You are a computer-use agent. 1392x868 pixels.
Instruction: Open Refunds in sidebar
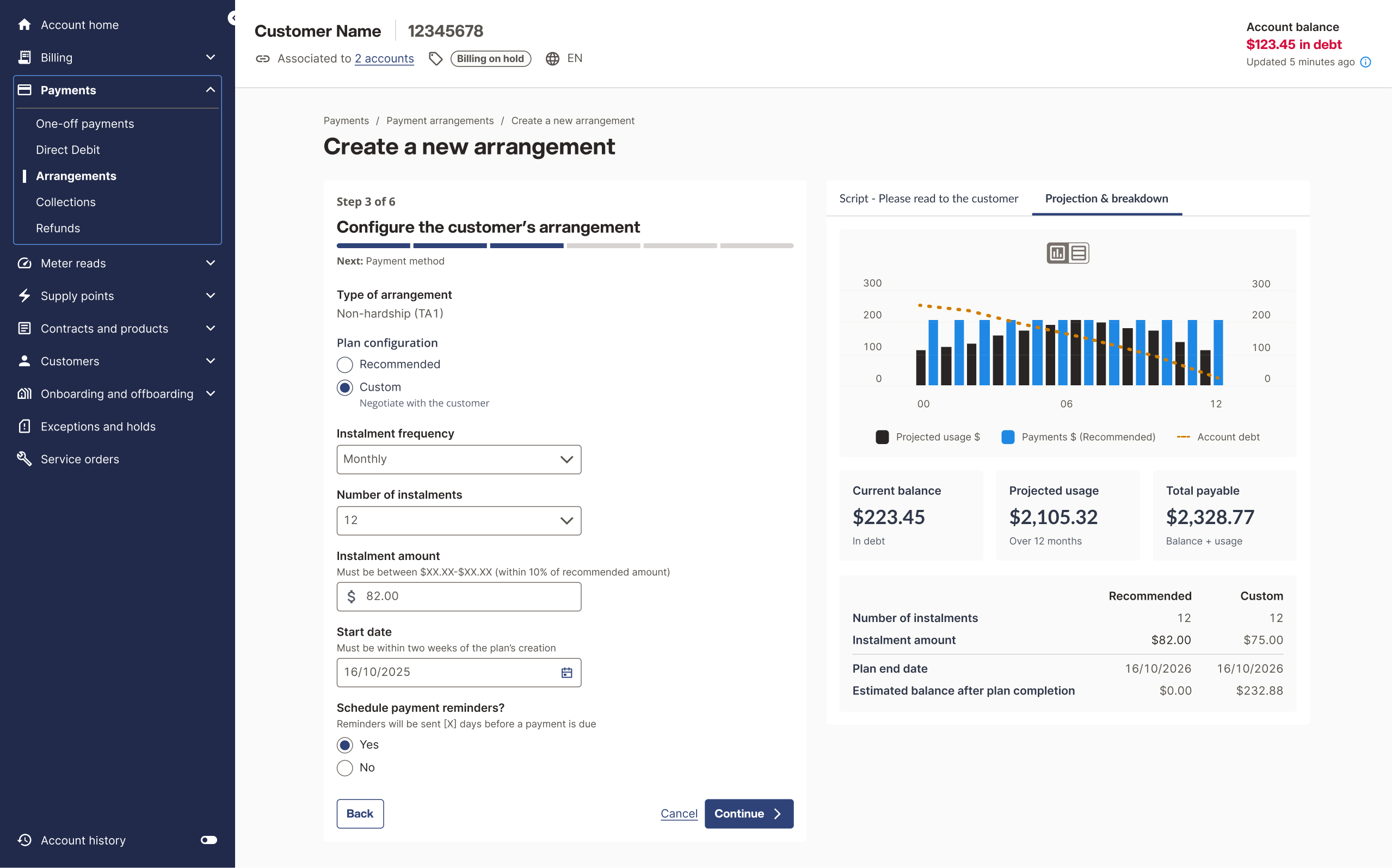point(58,229)
